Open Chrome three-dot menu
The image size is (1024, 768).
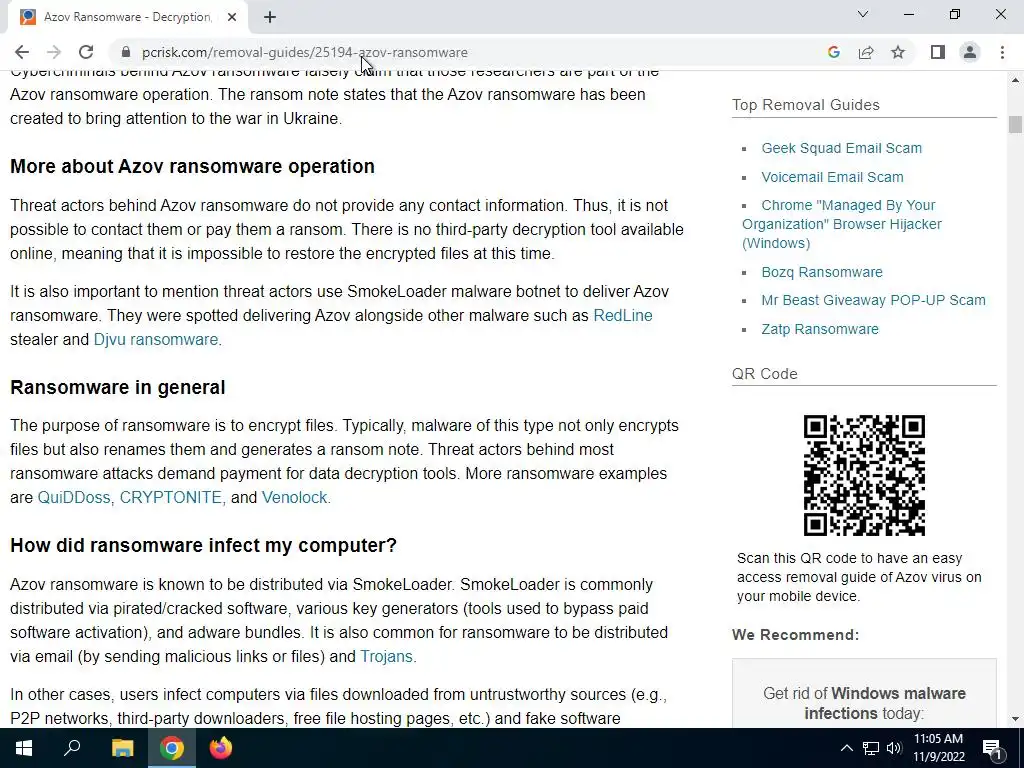coord(1002,52)
